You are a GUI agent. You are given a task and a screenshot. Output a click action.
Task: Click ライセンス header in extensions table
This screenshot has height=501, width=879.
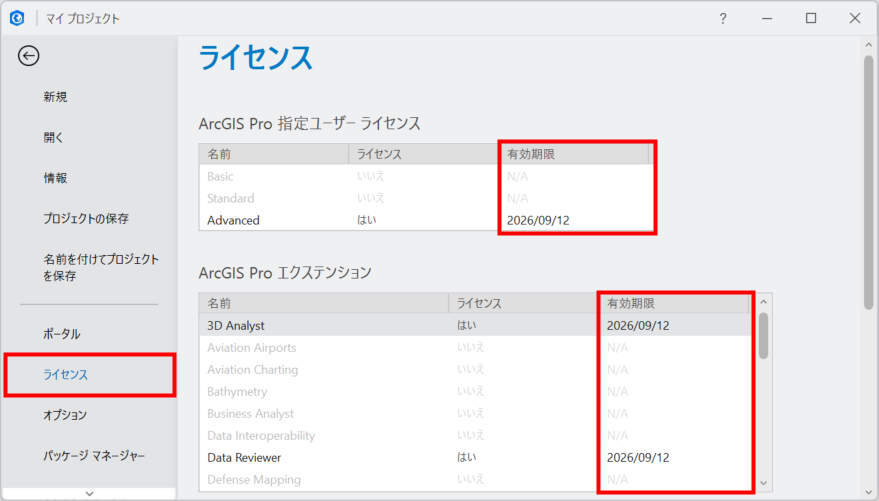(x=523, y=303)
